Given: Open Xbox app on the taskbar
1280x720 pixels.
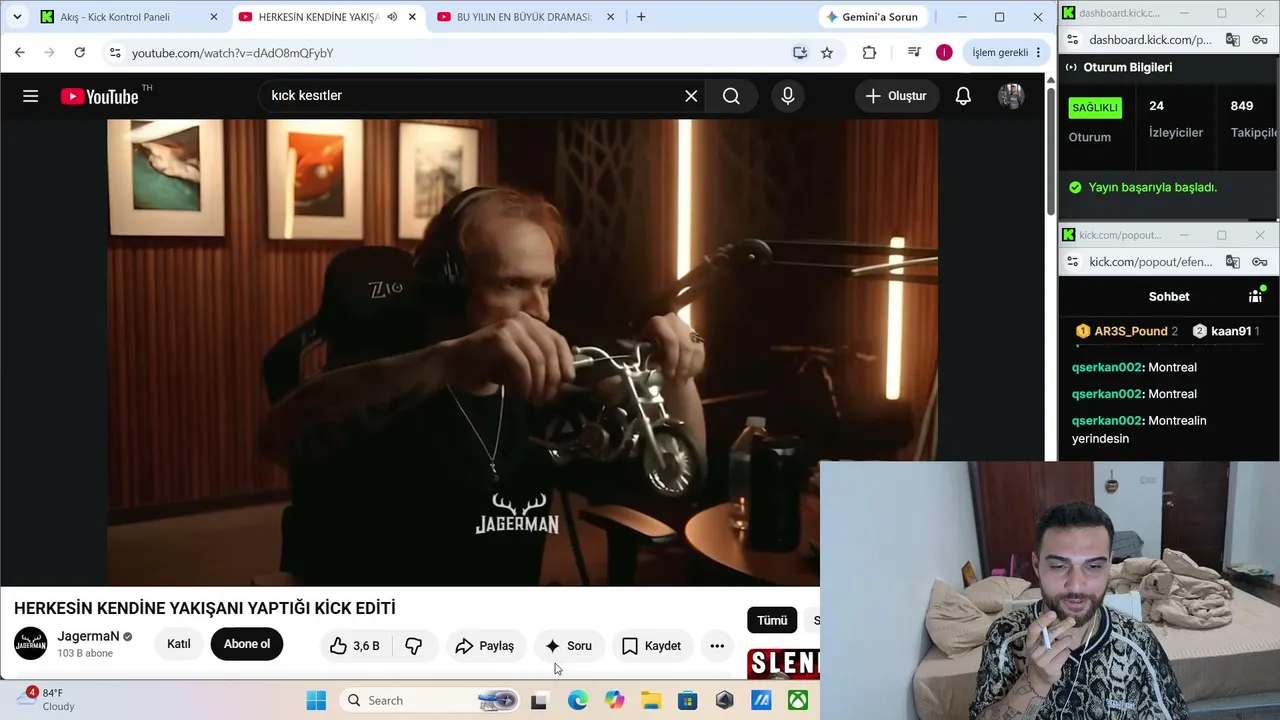Looking at the screenshot, I should [x=797, y=701].
